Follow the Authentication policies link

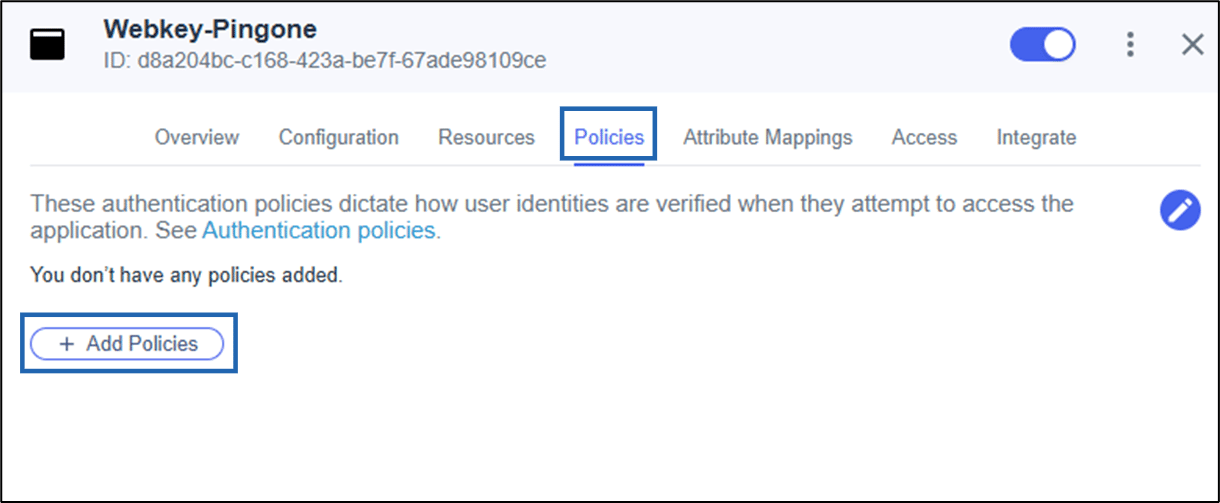click(319, 230)
